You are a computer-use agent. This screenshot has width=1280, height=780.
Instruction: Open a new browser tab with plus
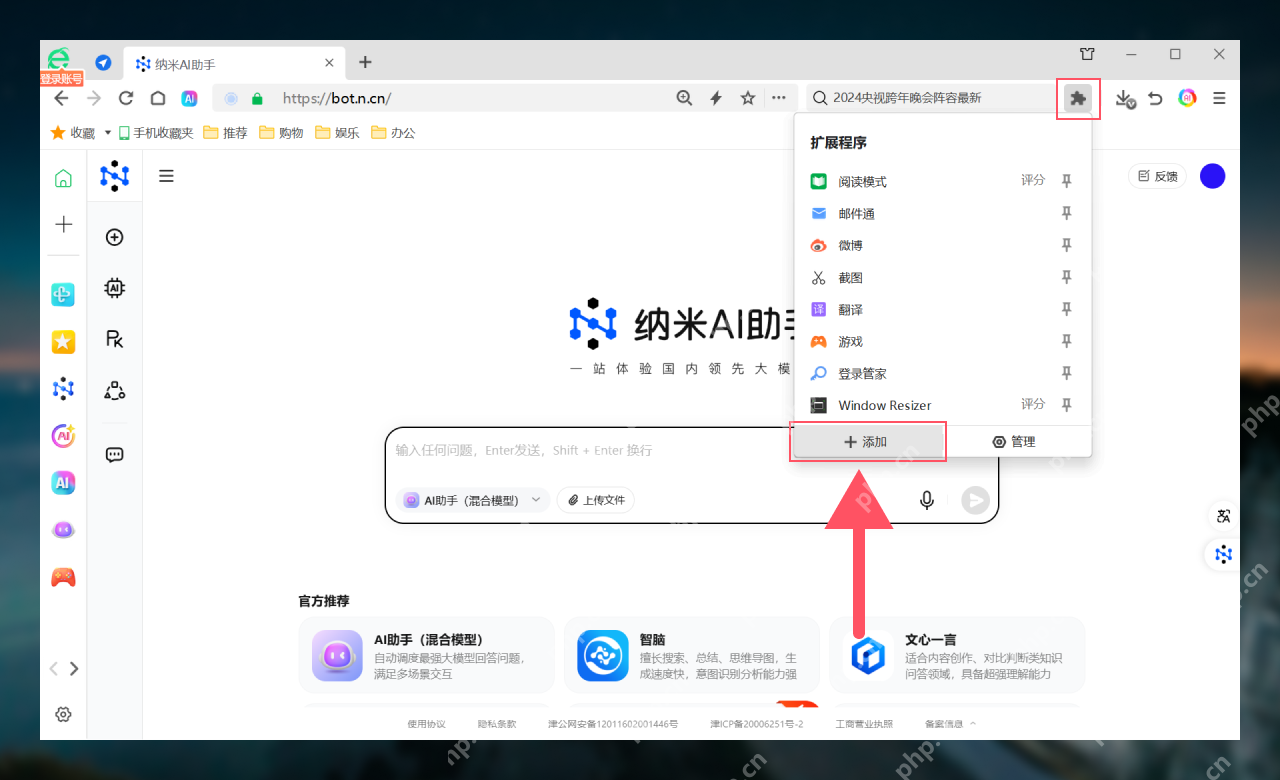[x=365, y=62]
